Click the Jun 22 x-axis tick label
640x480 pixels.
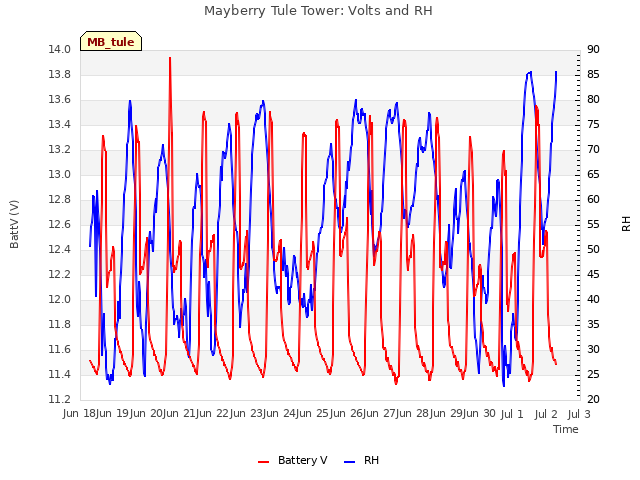tap(214, 413)
